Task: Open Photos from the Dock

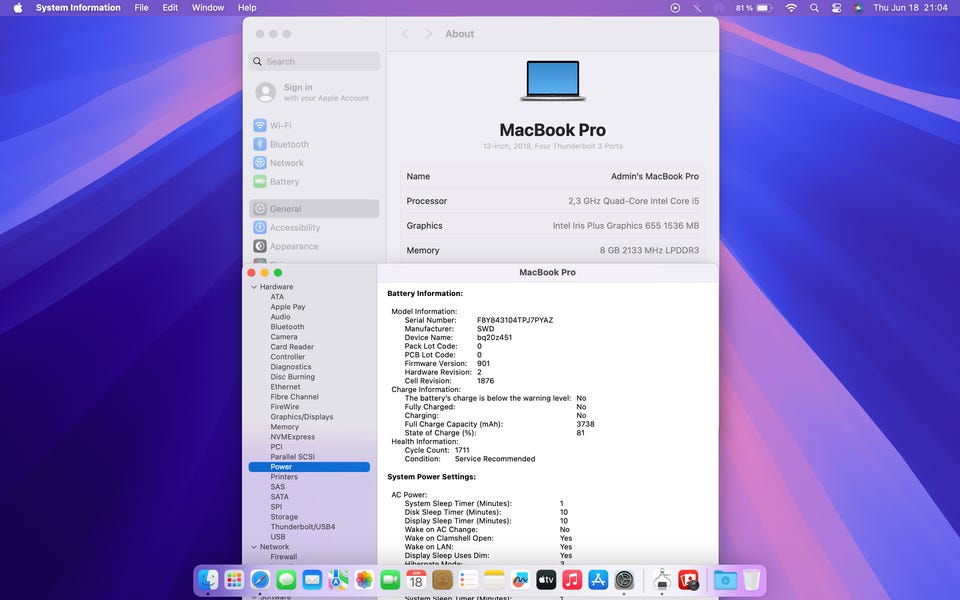Action: click(364, 579)
